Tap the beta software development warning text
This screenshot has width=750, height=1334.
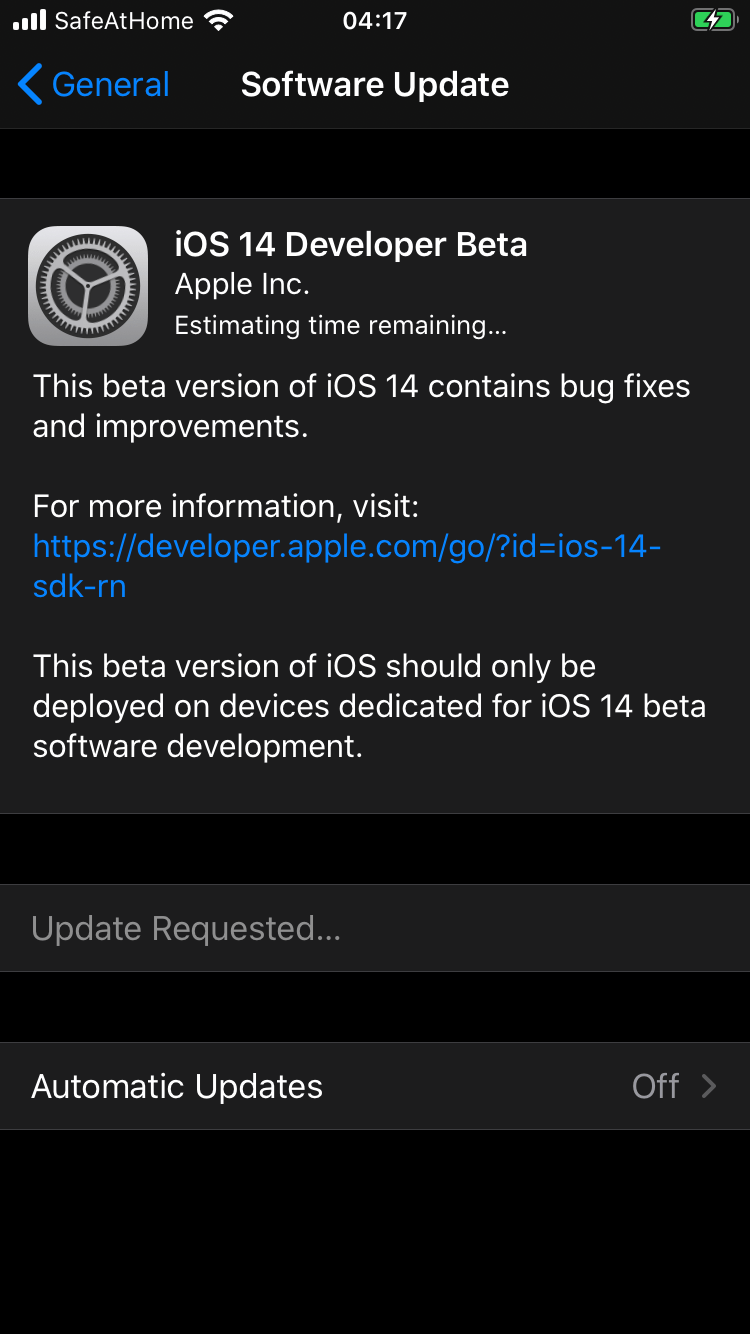click(x=369, y=706)
